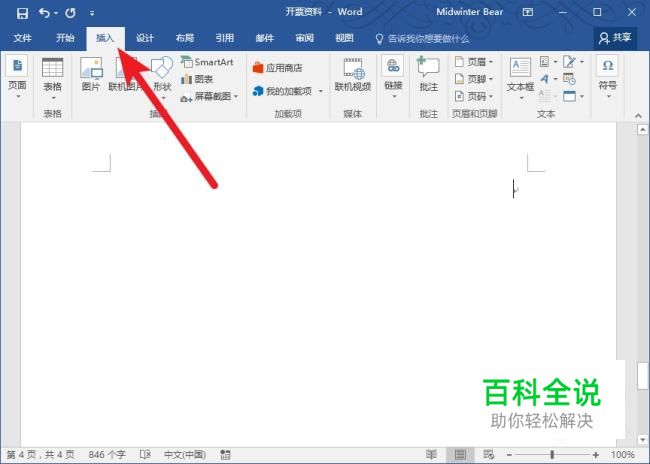Image resolution: width=650 pixels, height=464 pixels.
Task: Switch to the 视图 tab
Action: click(x=344, y=38)
